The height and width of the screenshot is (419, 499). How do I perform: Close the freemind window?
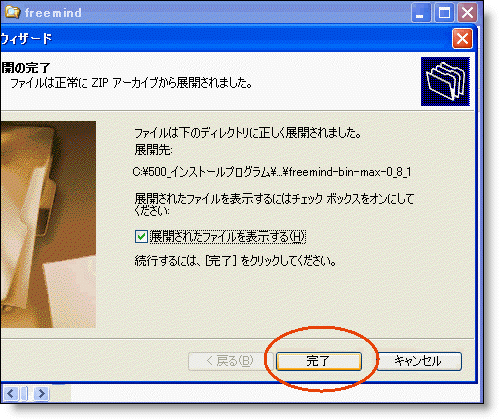(467, 14)
